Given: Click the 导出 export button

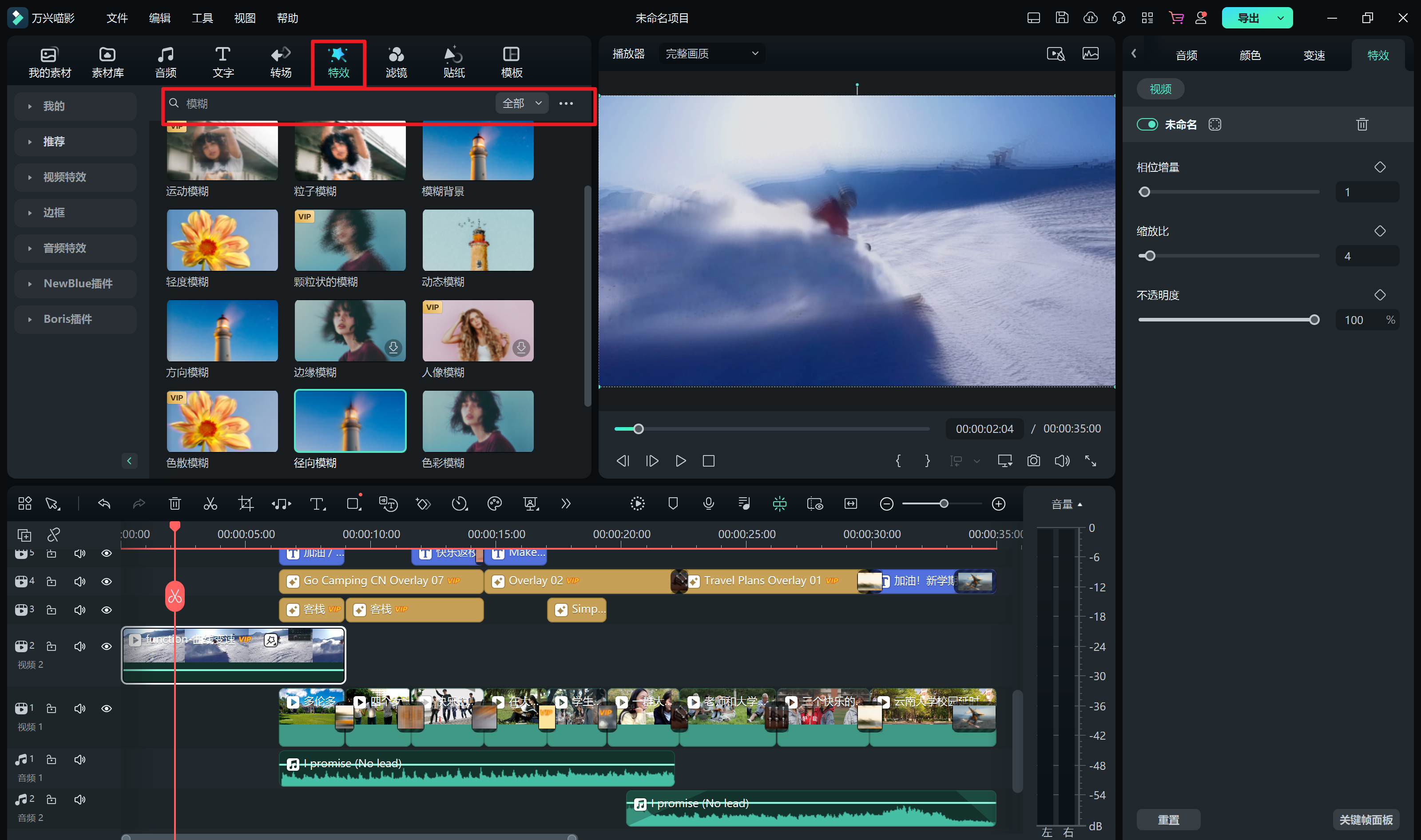Looking at the screenshot, I should pos(1248,18).
